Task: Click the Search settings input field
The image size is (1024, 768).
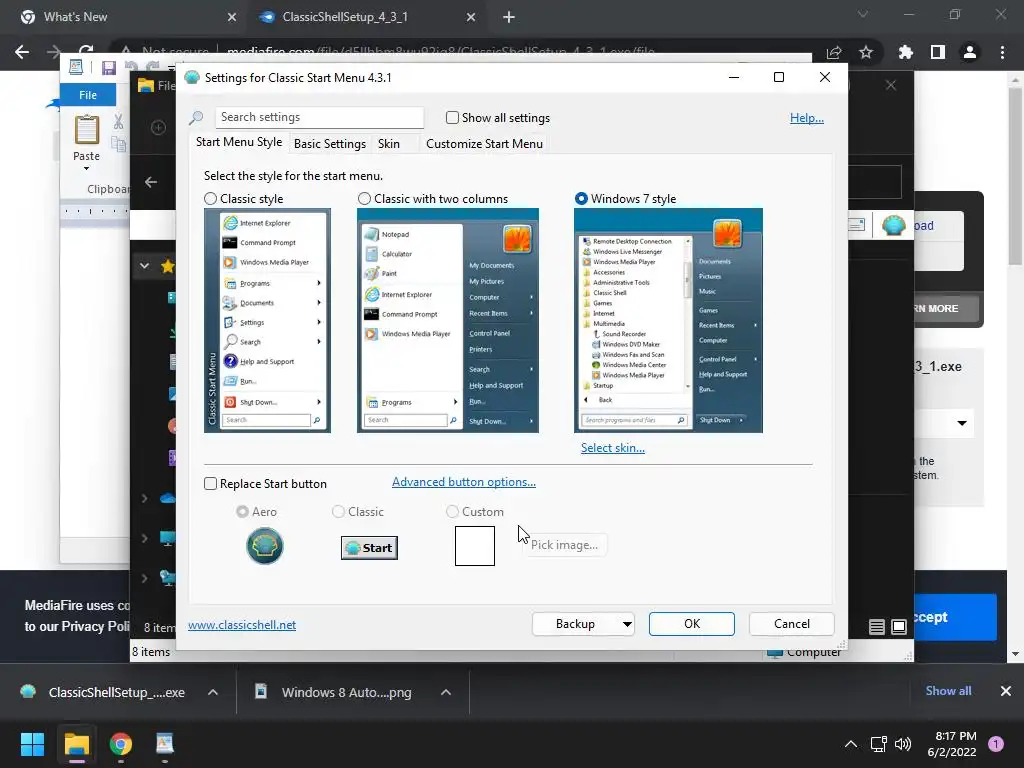Action: pos(319,118)
